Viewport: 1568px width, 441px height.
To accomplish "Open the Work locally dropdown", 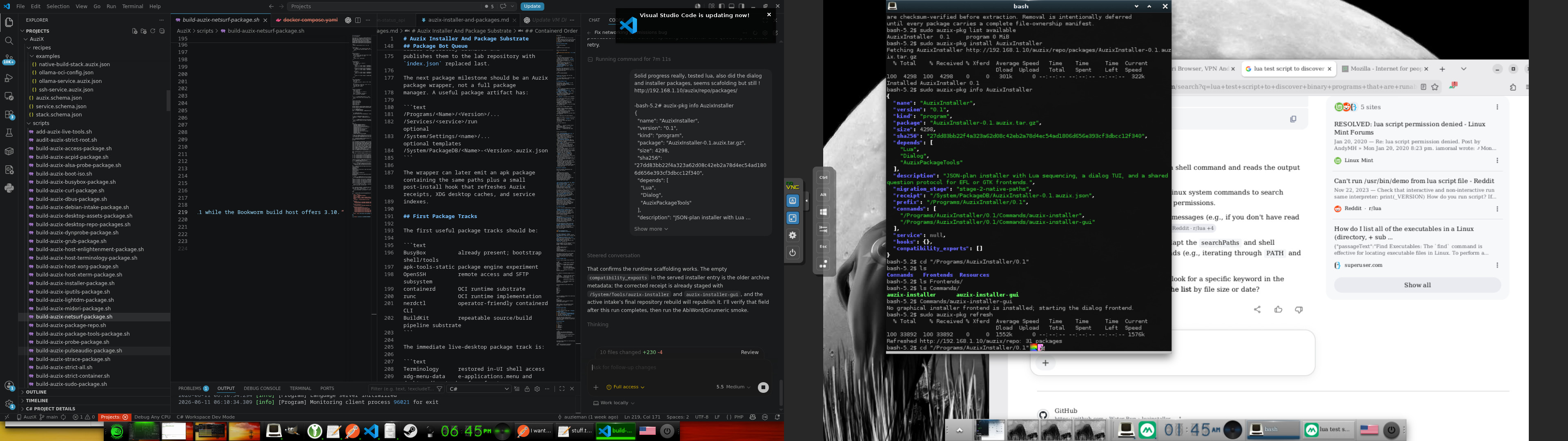I will pos(614,403).
